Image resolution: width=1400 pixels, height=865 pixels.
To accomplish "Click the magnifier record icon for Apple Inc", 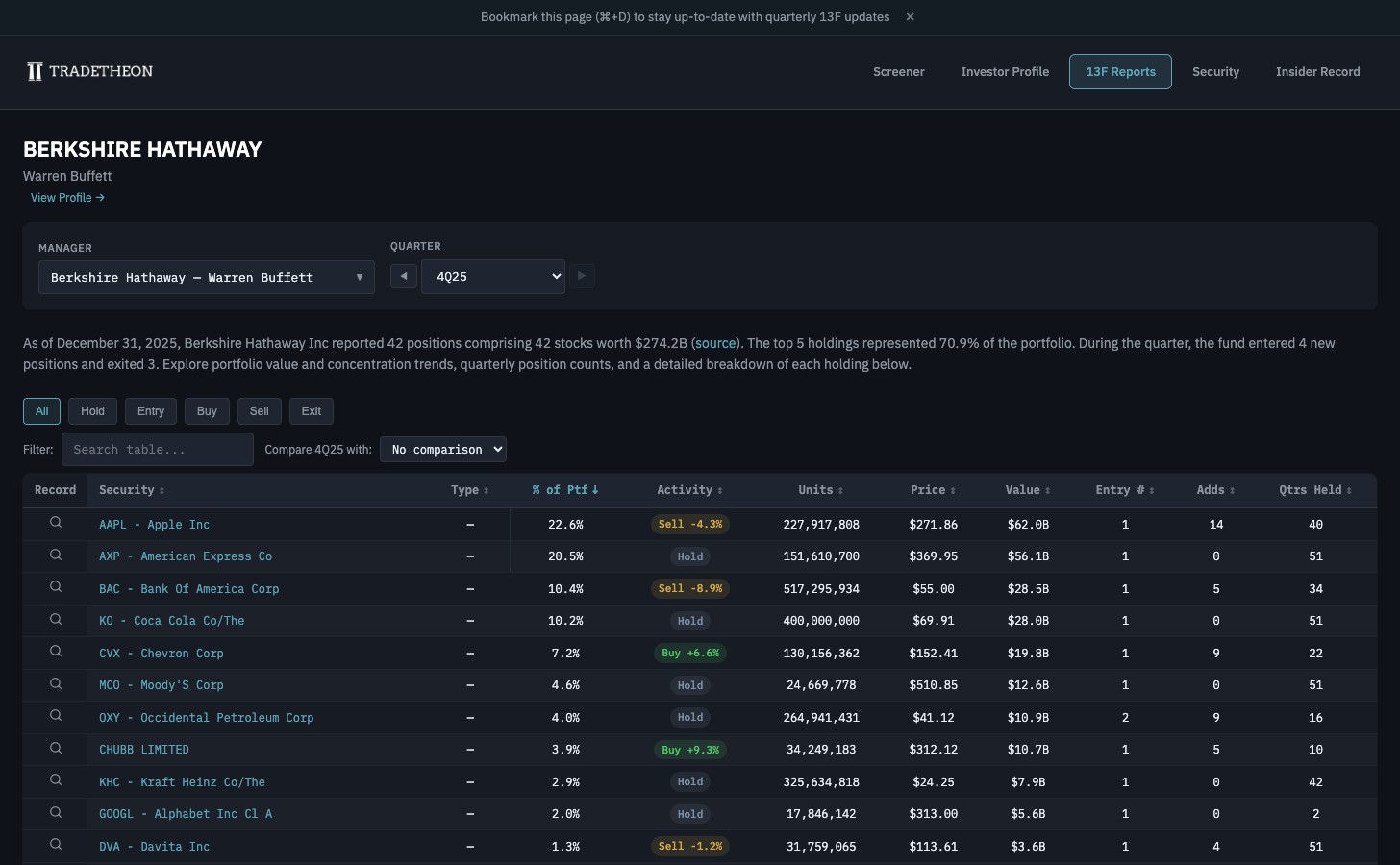I will coord(56,523).
